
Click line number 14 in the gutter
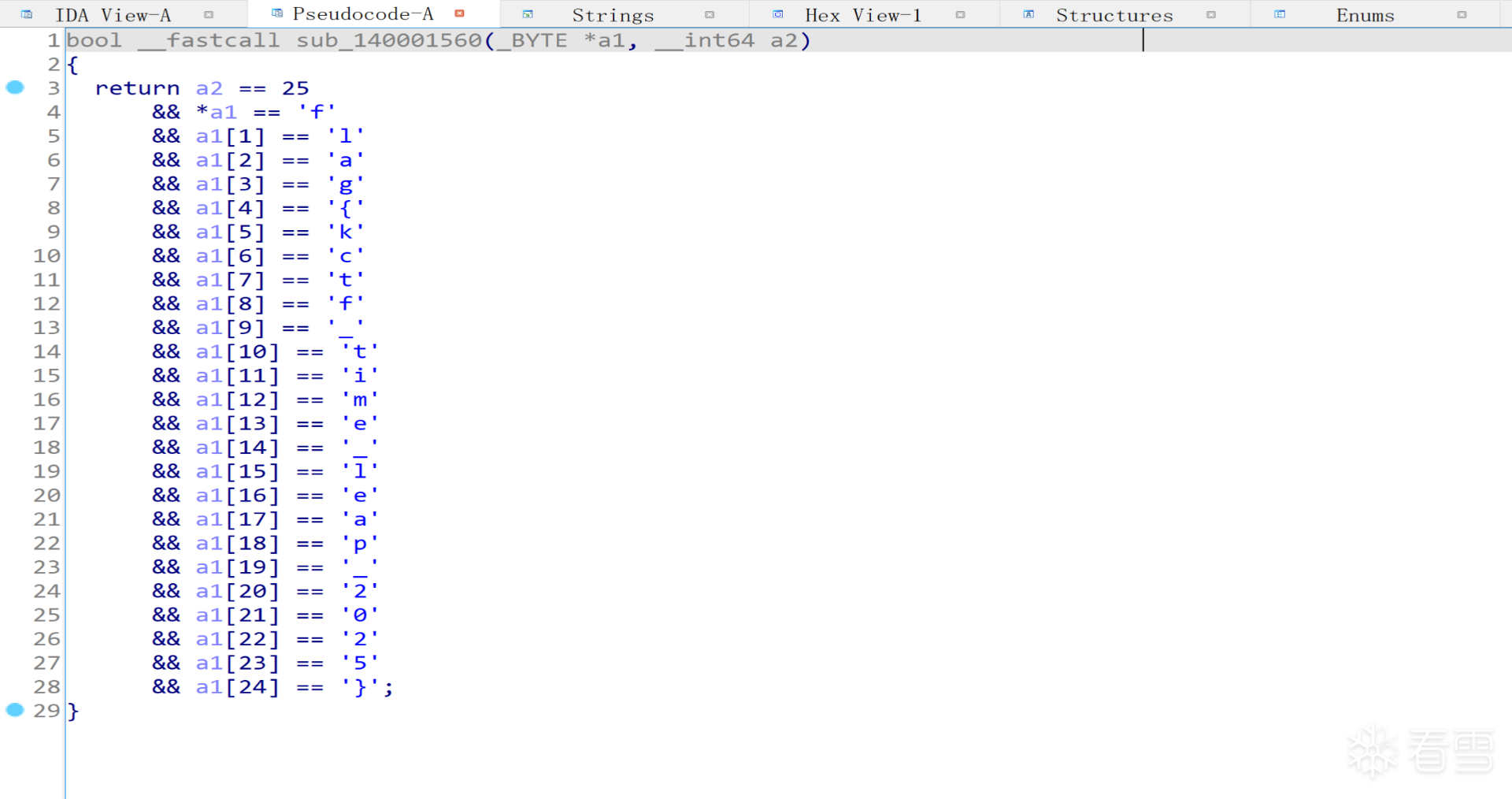[x=46, y=351]
